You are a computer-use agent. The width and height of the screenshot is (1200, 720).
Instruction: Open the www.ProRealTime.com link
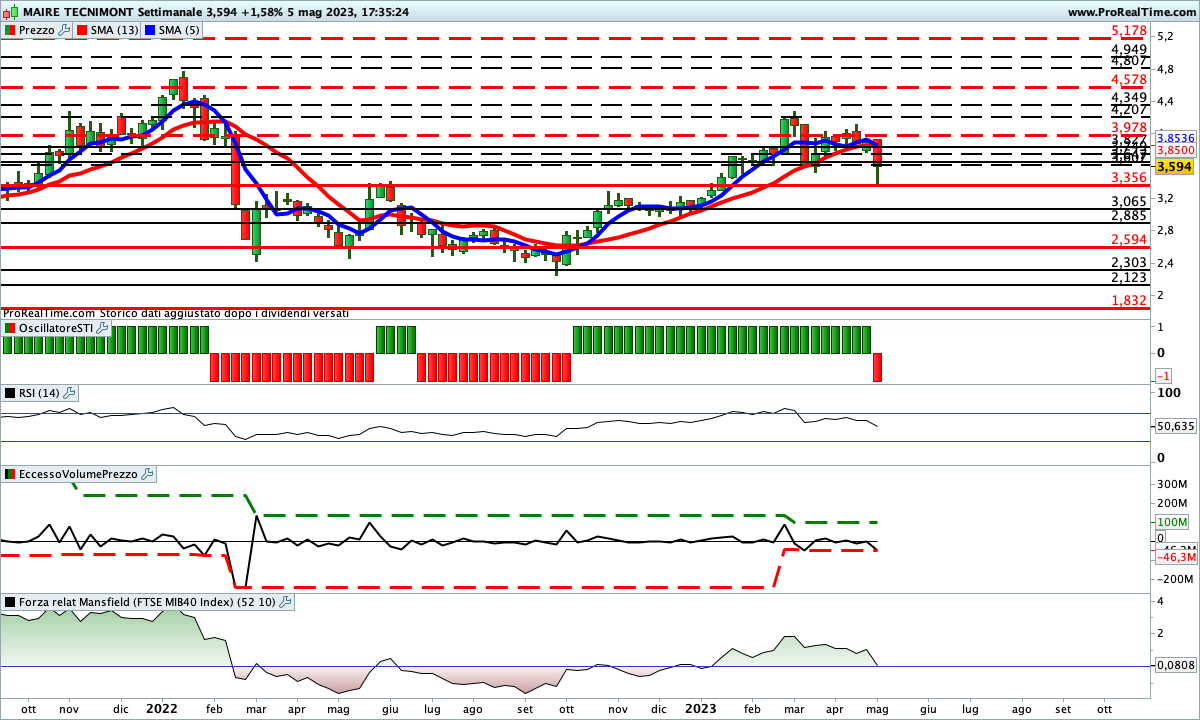(x=1131, y=12)
